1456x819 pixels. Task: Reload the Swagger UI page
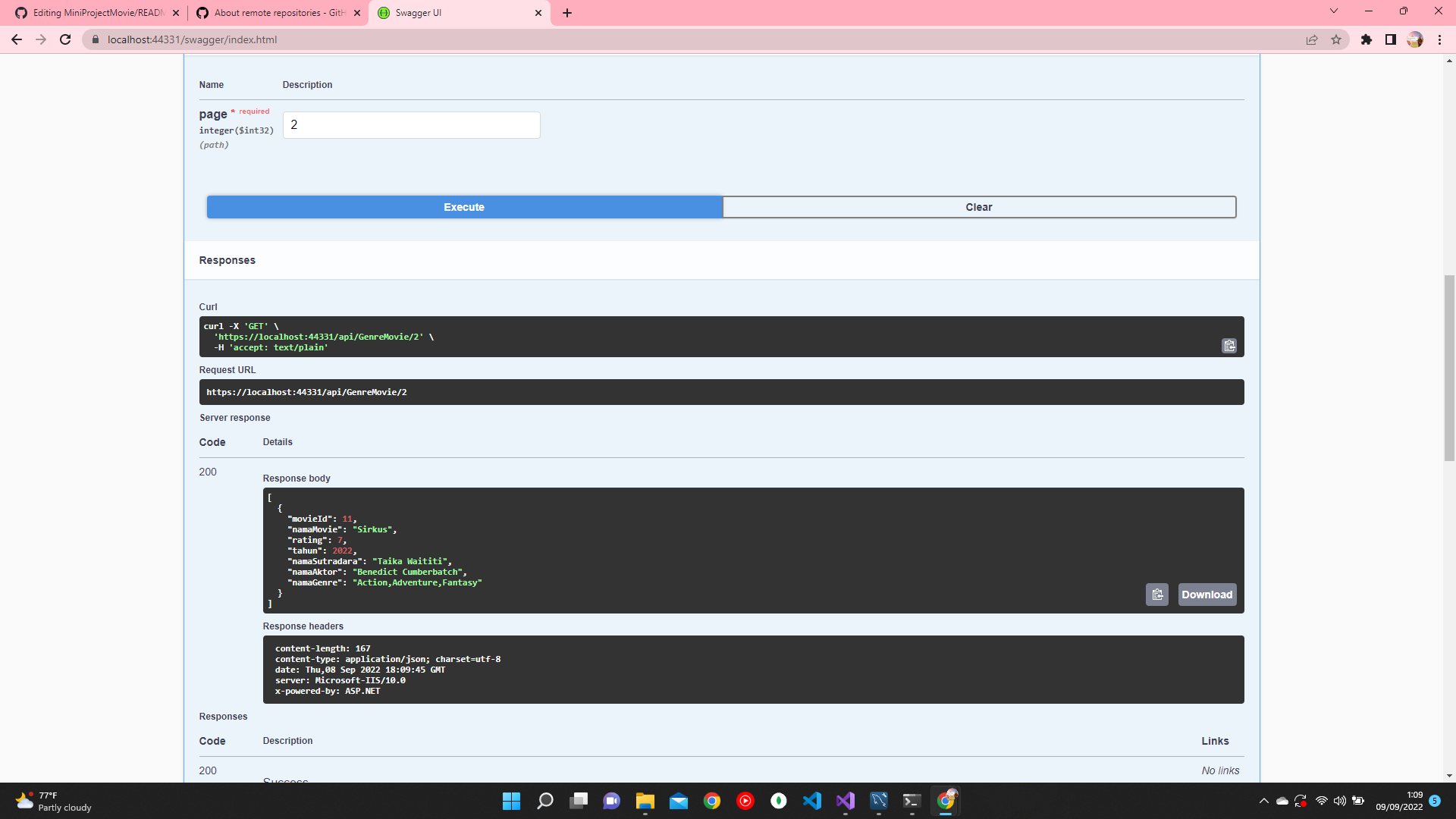65,39
